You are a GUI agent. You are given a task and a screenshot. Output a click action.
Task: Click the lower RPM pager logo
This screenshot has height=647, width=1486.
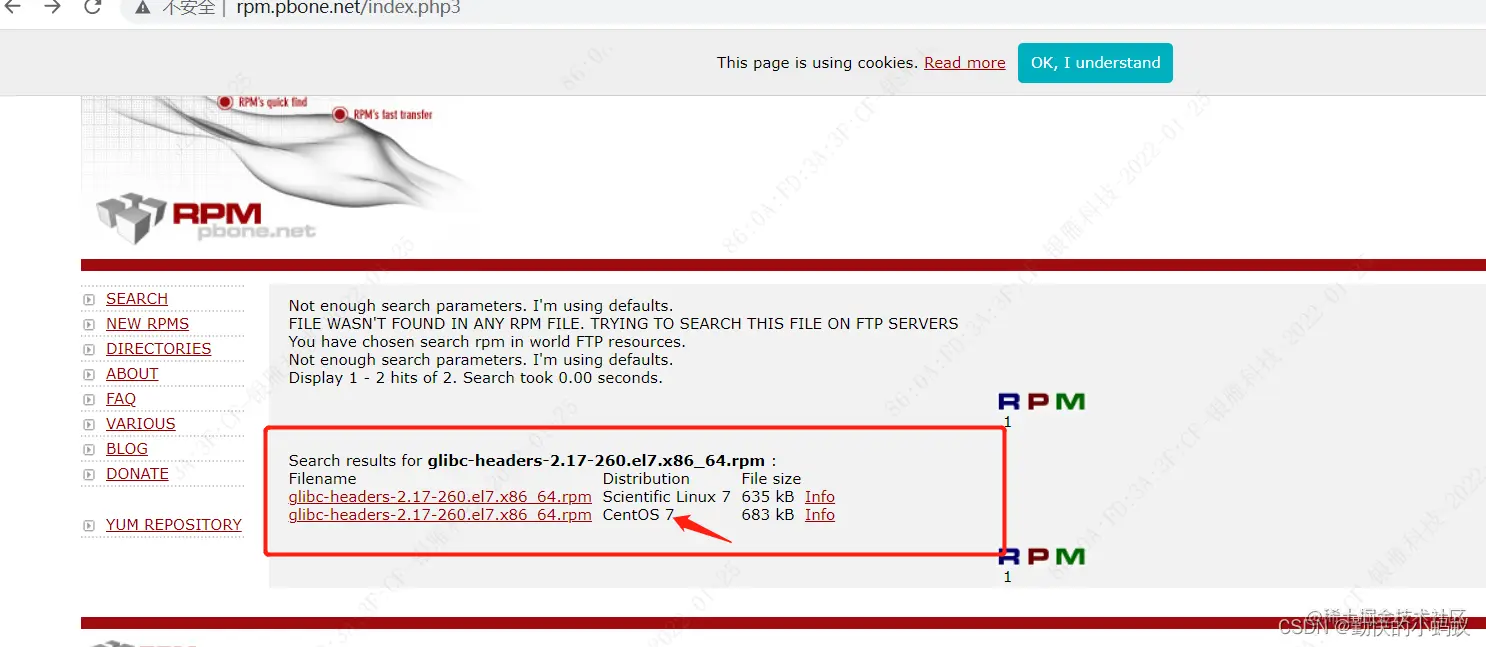point(1041,556)
